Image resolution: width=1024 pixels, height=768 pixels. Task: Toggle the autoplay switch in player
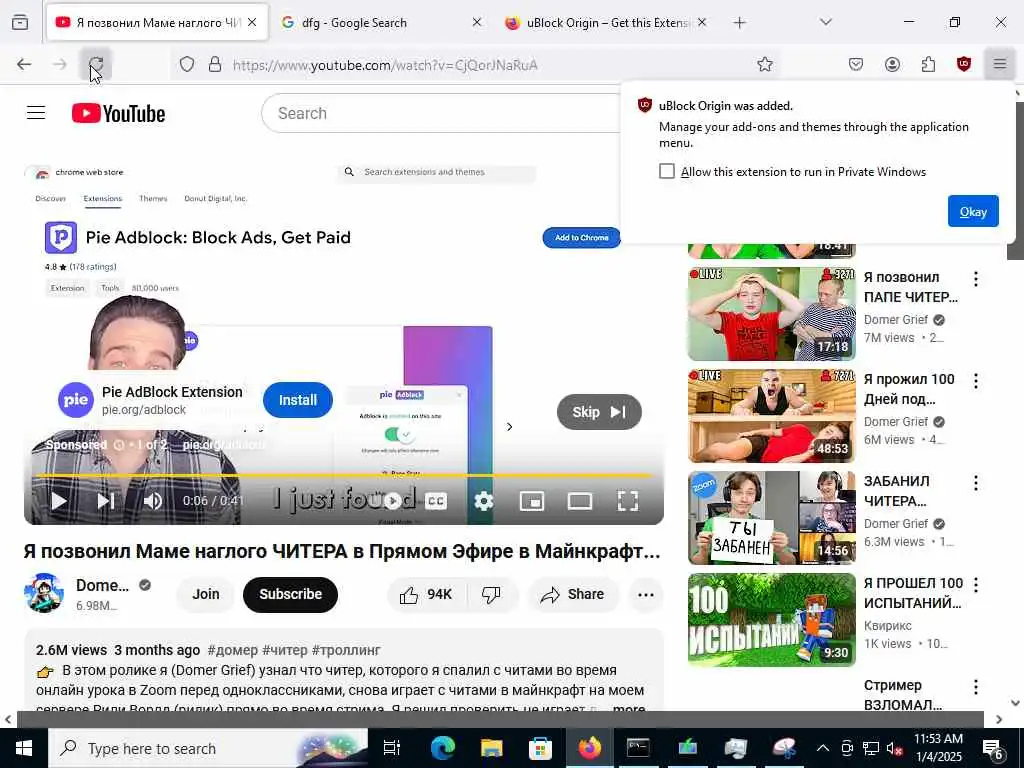[x=392, y=501]
